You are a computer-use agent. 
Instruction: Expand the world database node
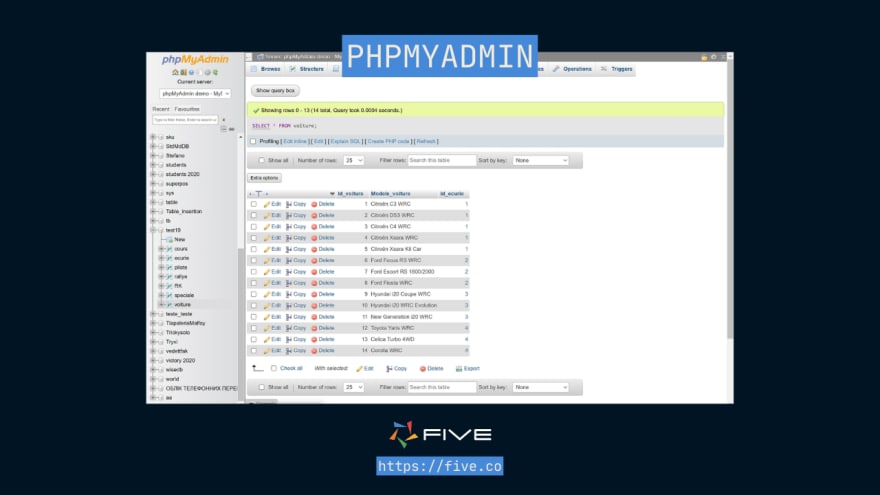[153, 379]
